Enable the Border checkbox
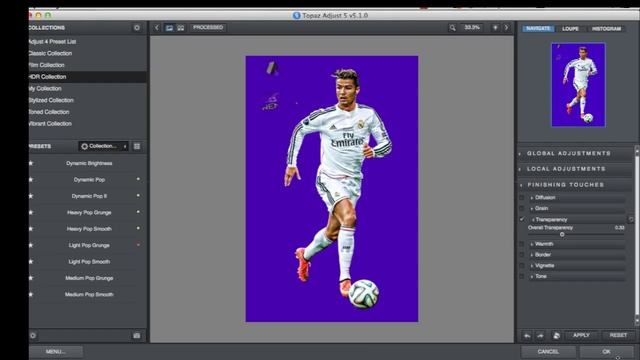640x360 pixels. [x=522, y=255]
